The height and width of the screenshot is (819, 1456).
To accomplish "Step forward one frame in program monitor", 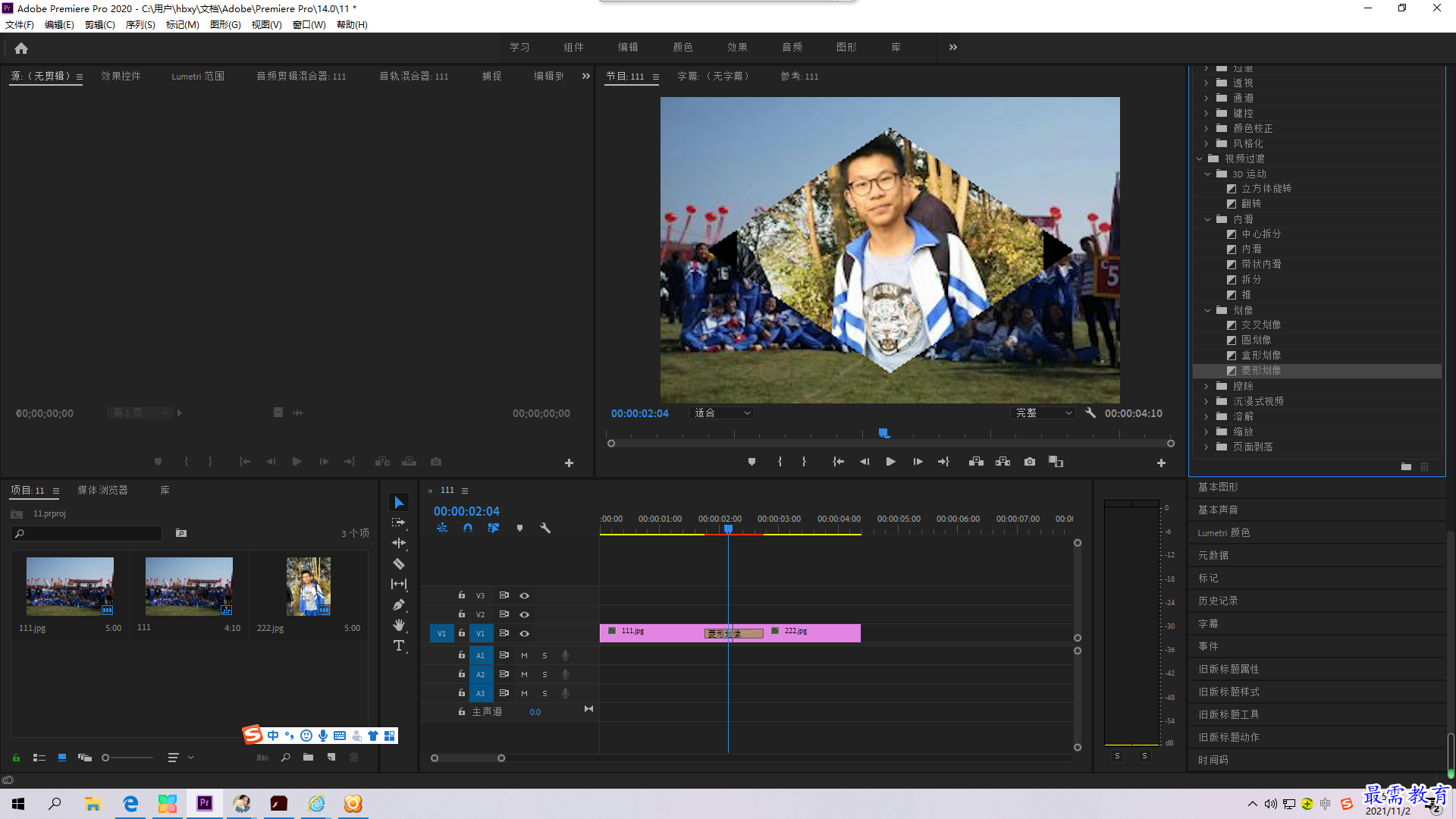I will coord(918,462).
